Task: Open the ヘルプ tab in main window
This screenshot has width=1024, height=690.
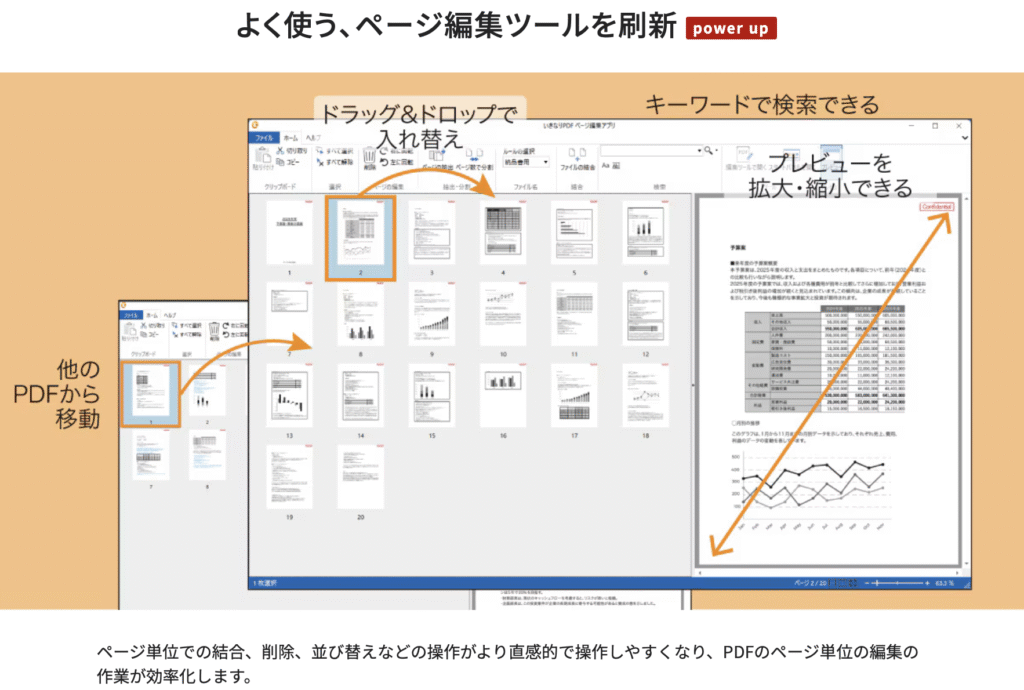Action: pyautogui.click(x=313, y=138)
